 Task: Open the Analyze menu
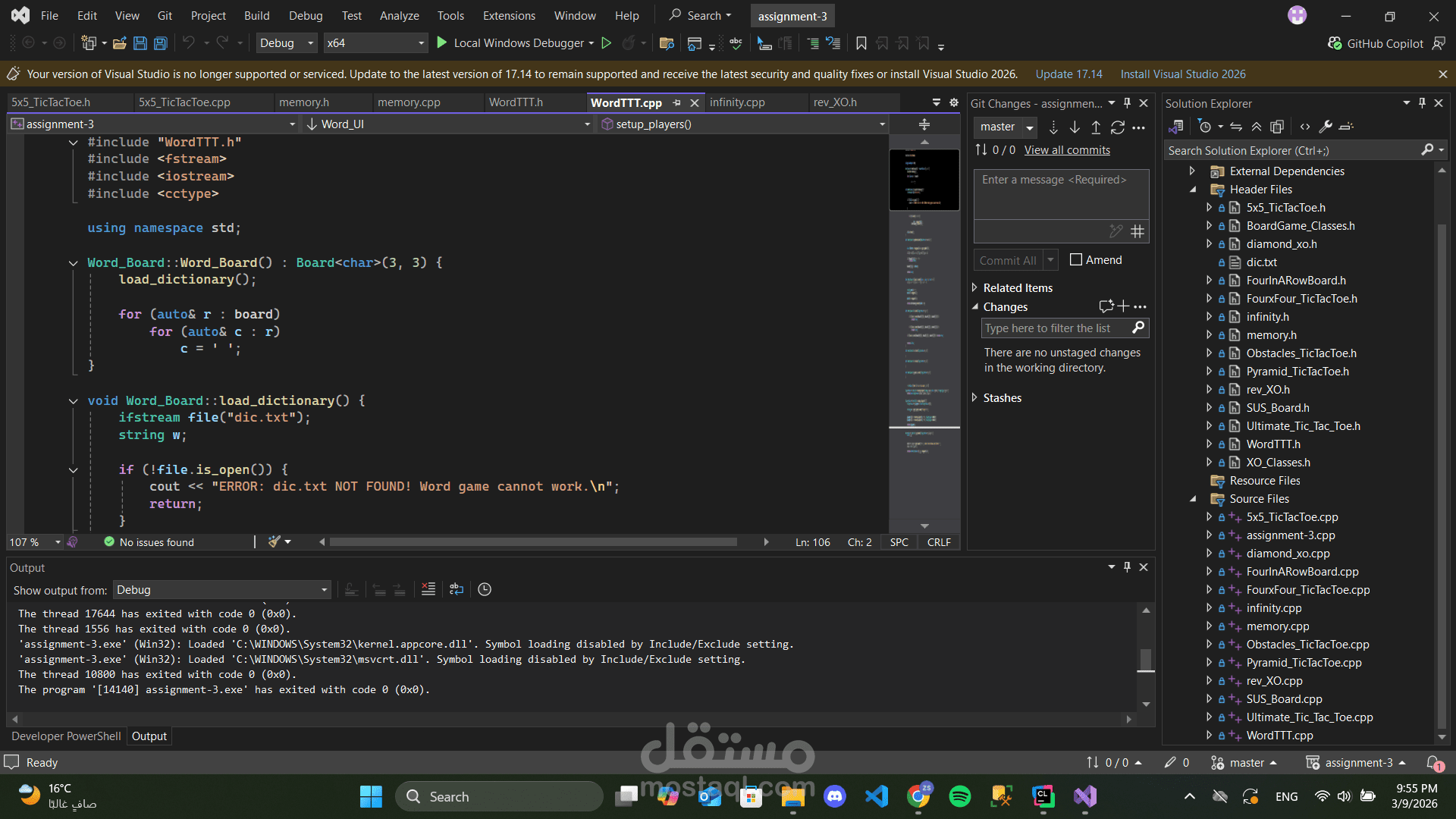399,15
